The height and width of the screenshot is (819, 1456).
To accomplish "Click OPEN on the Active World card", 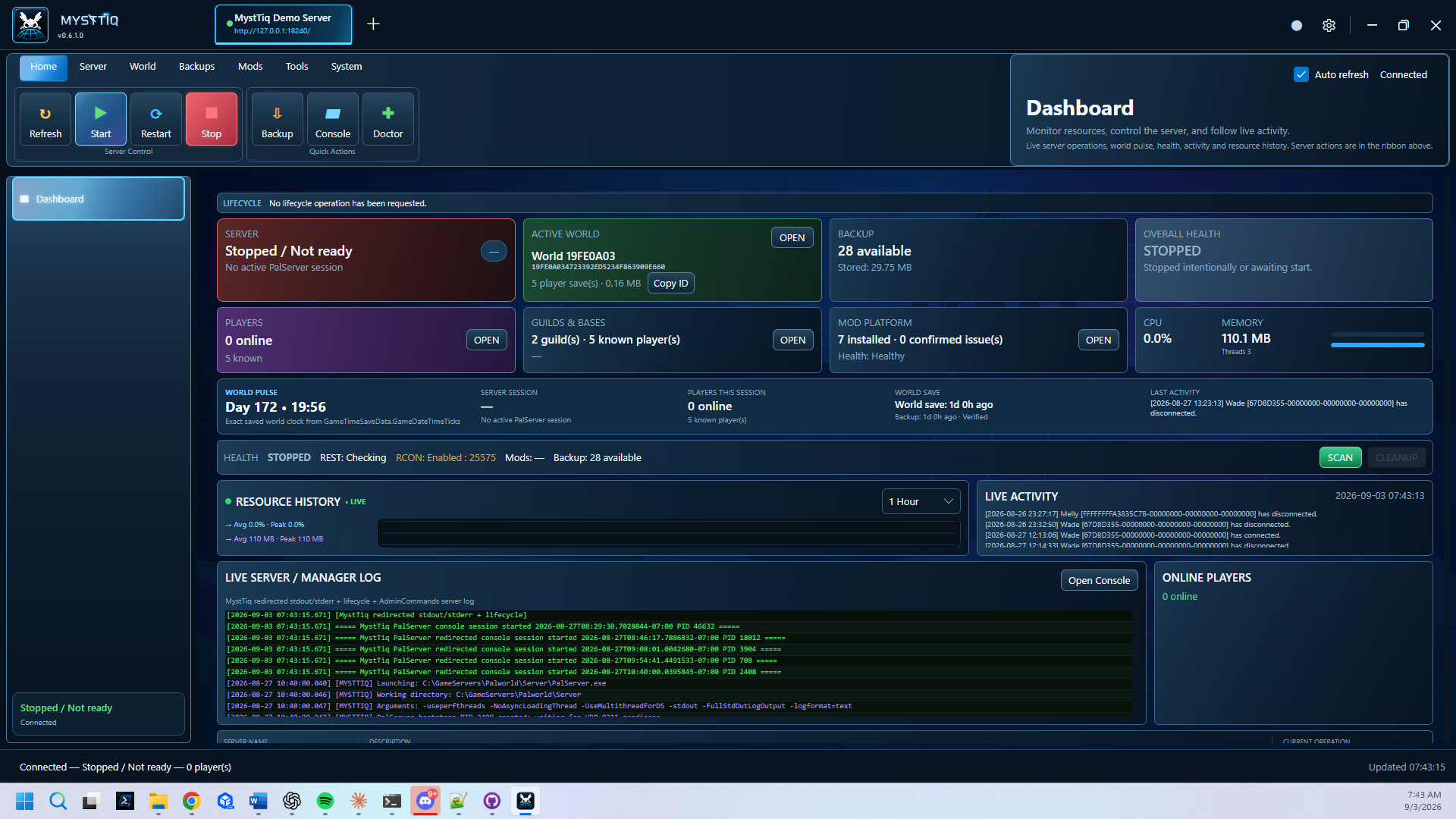I will pos(792,237).
